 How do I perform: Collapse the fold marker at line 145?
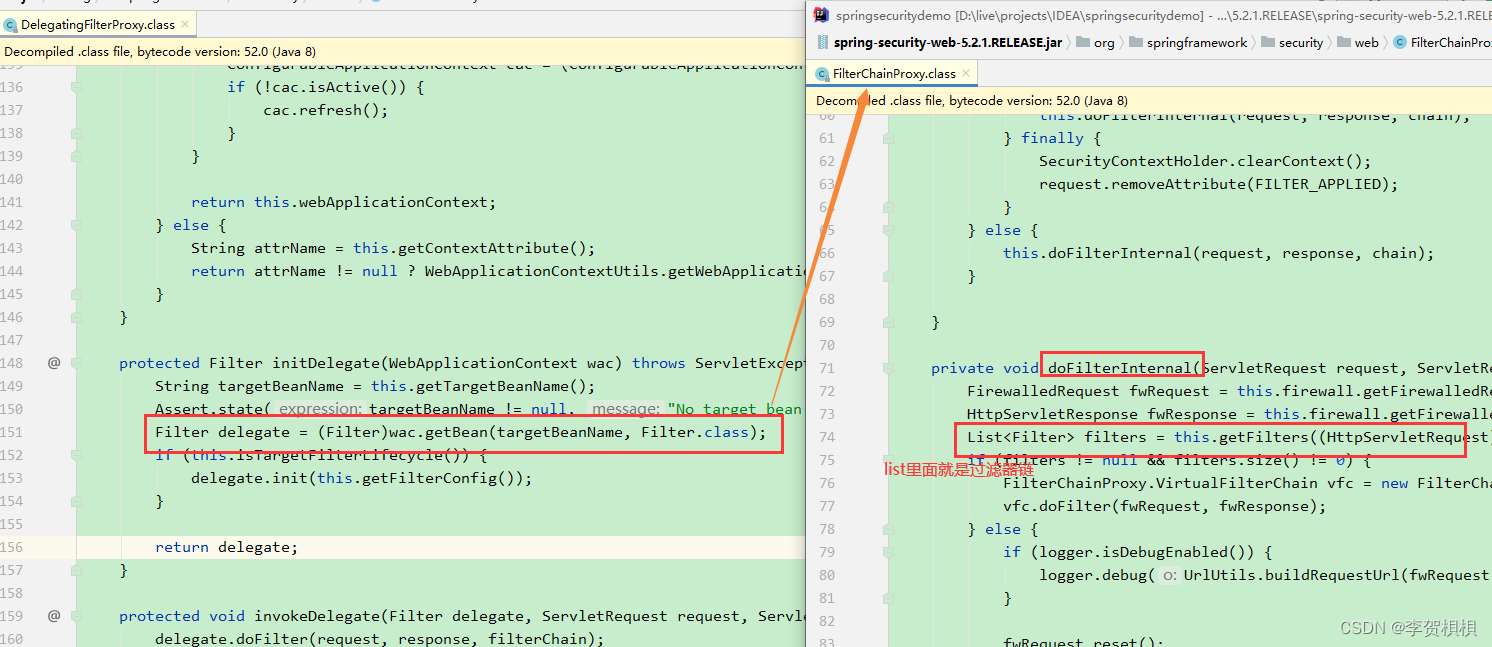pyautogui.click(x=76, y=294)
